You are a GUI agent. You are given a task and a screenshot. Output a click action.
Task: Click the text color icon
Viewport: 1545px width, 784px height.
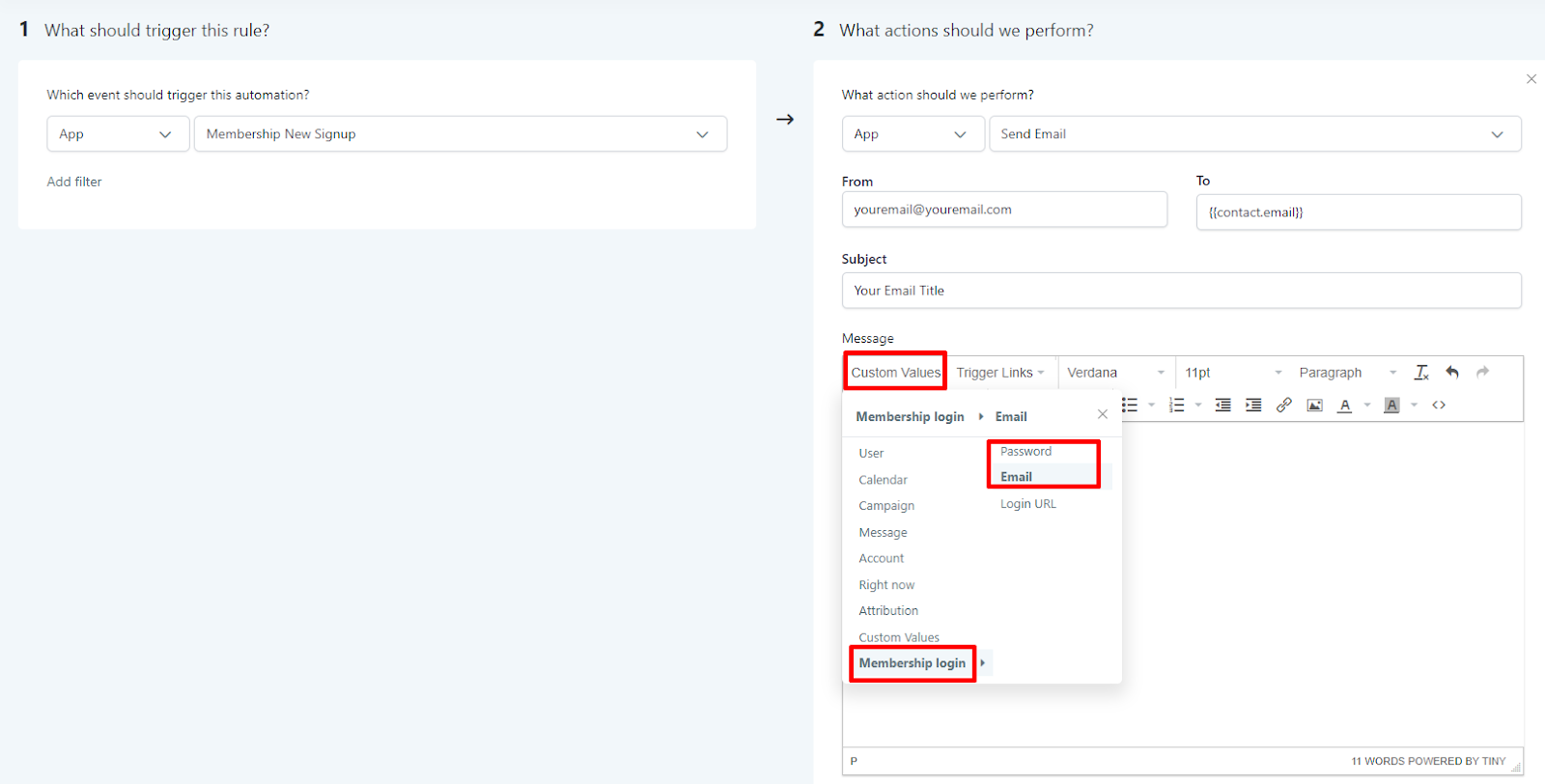[1344, 406]
